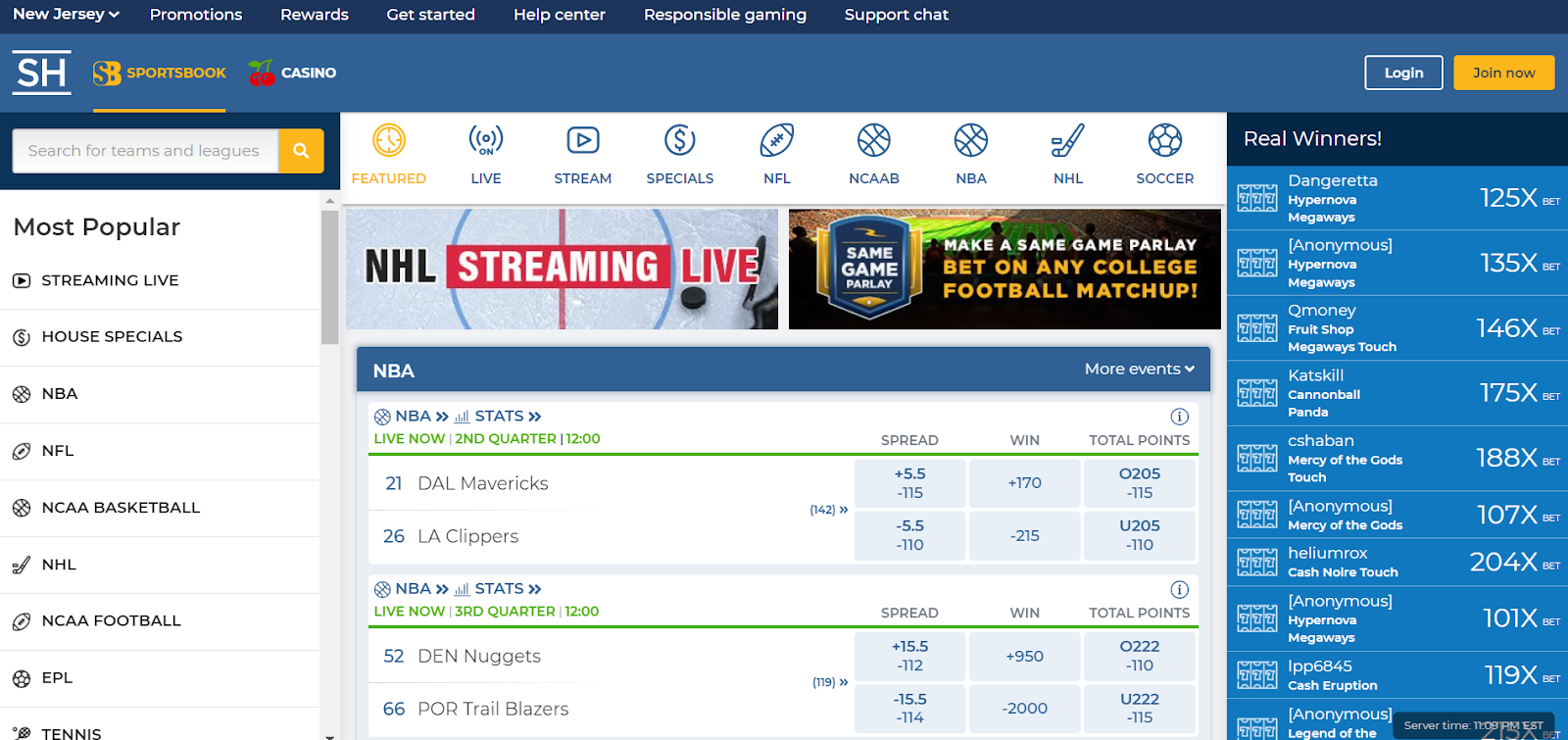Select DEN Nuggets +950 win bet
1568x740 pixels.
click(x=1025, y=656)
